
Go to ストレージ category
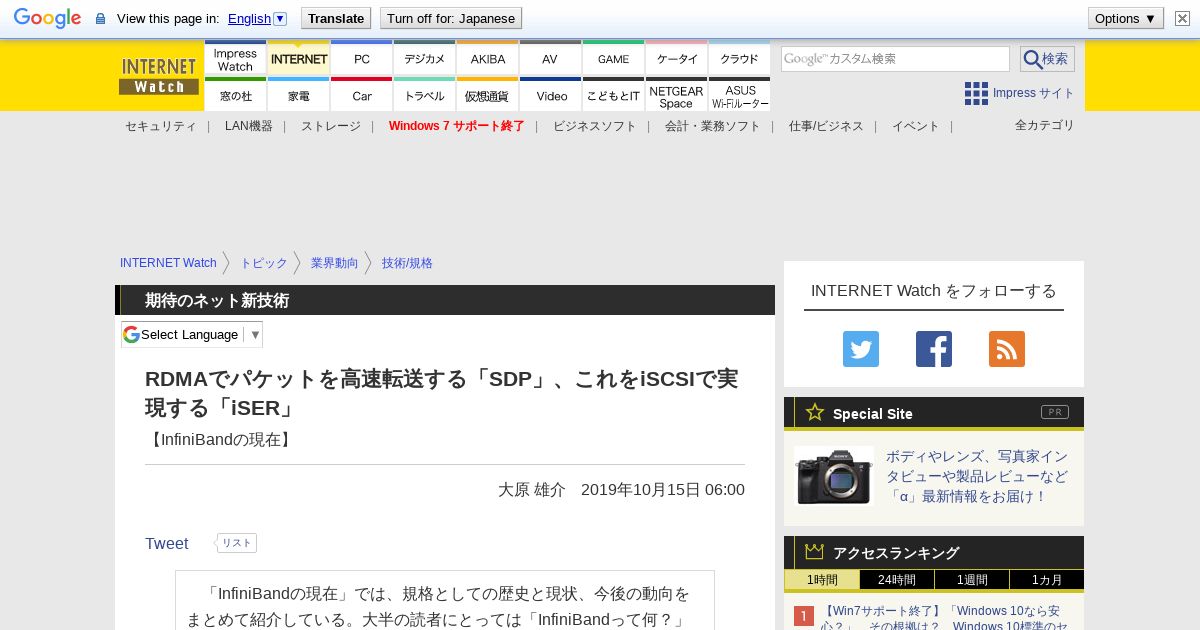pyautogui.click(x=331, y=126)
